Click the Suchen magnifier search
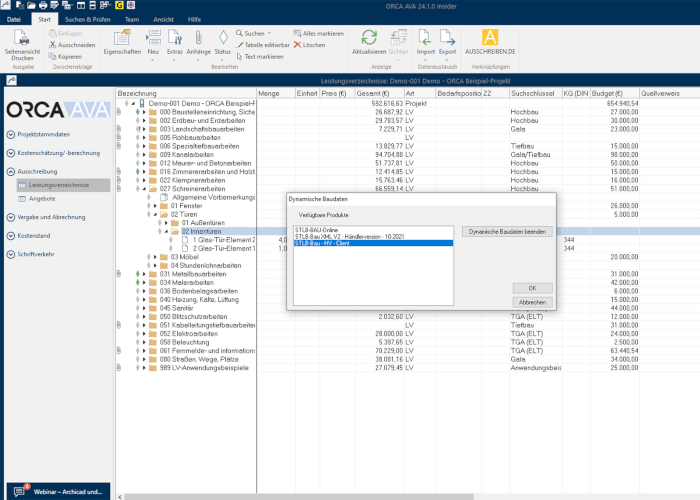Screen dimensions: 700x500 253,33
